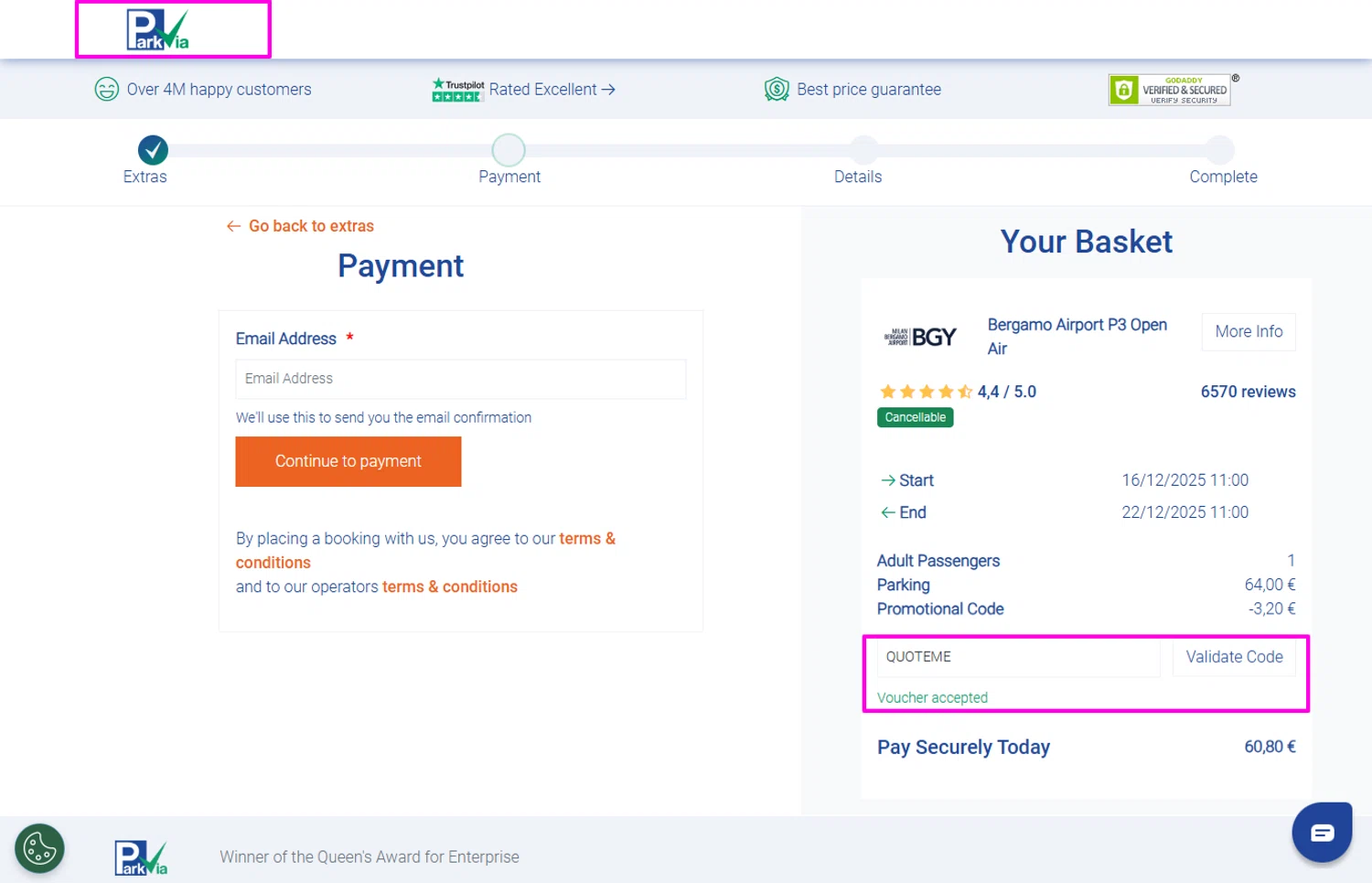Click the Promotional Code discount -3,20 €
Viewport: 1372px width, 883px height.
tap(1271, 608)
